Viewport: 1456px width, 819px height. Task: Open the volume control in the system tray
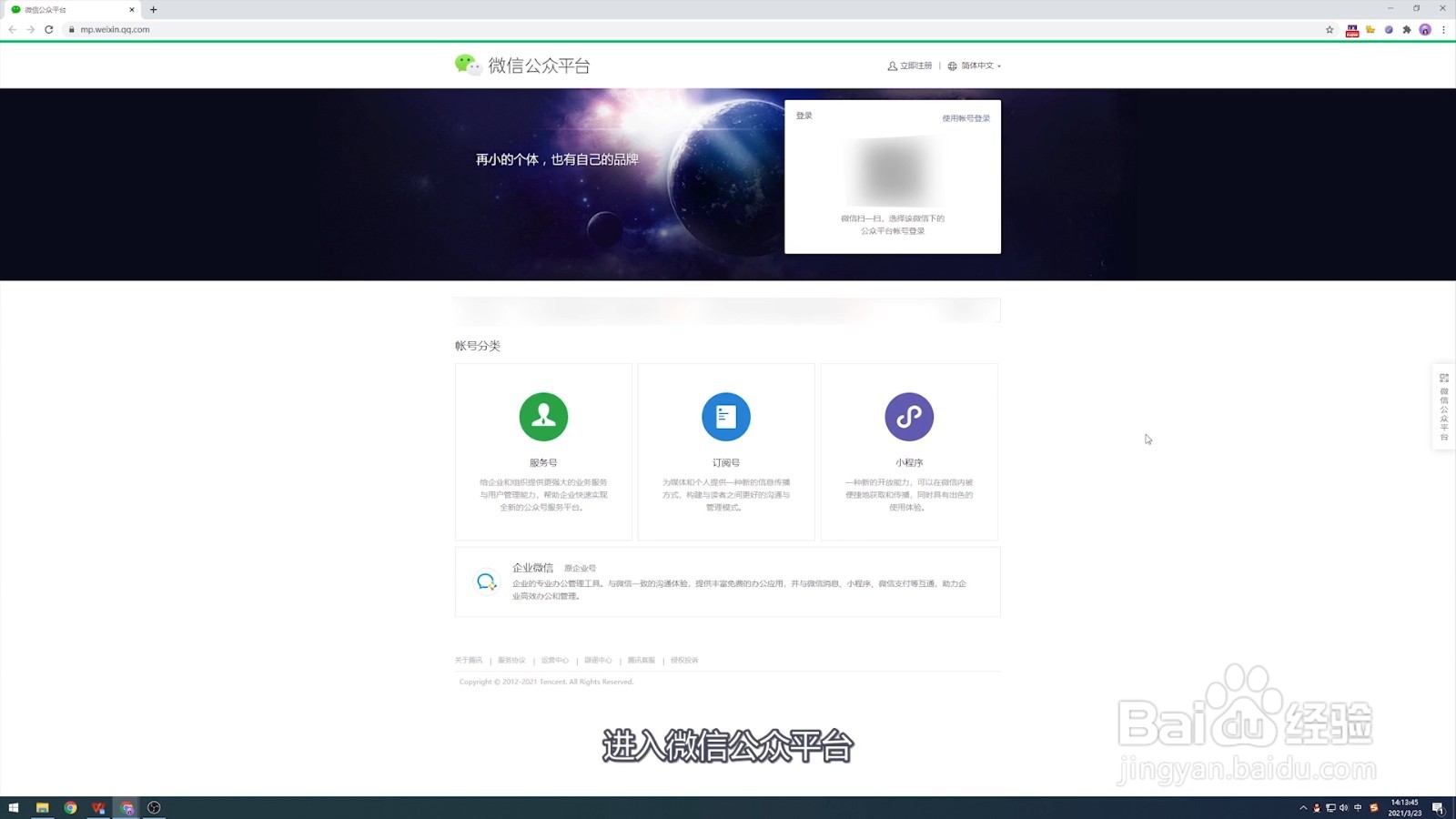[x=1344, y=808]
